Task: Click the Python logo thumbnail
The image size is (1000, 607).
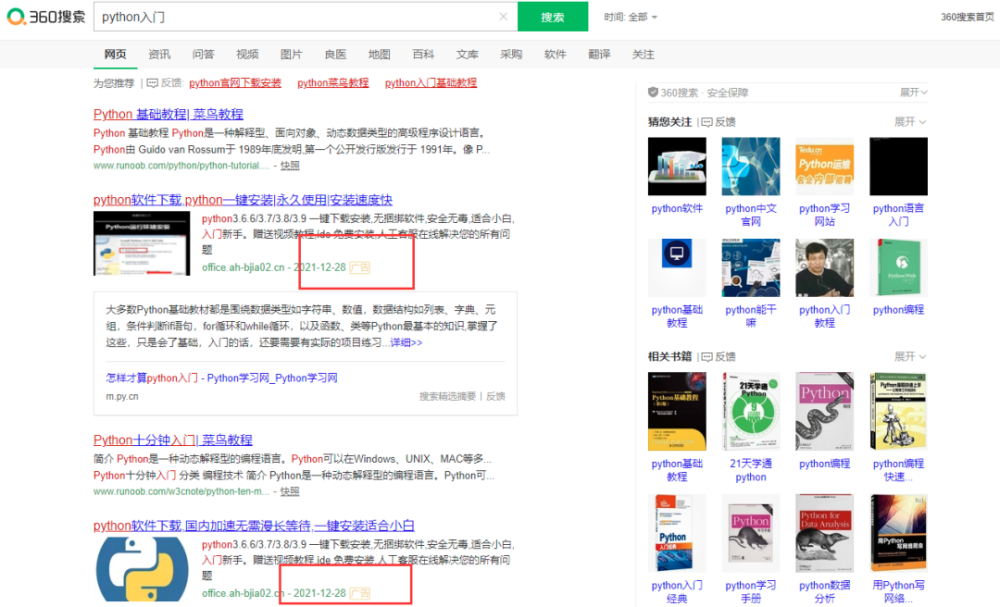Action: [142, 569]
